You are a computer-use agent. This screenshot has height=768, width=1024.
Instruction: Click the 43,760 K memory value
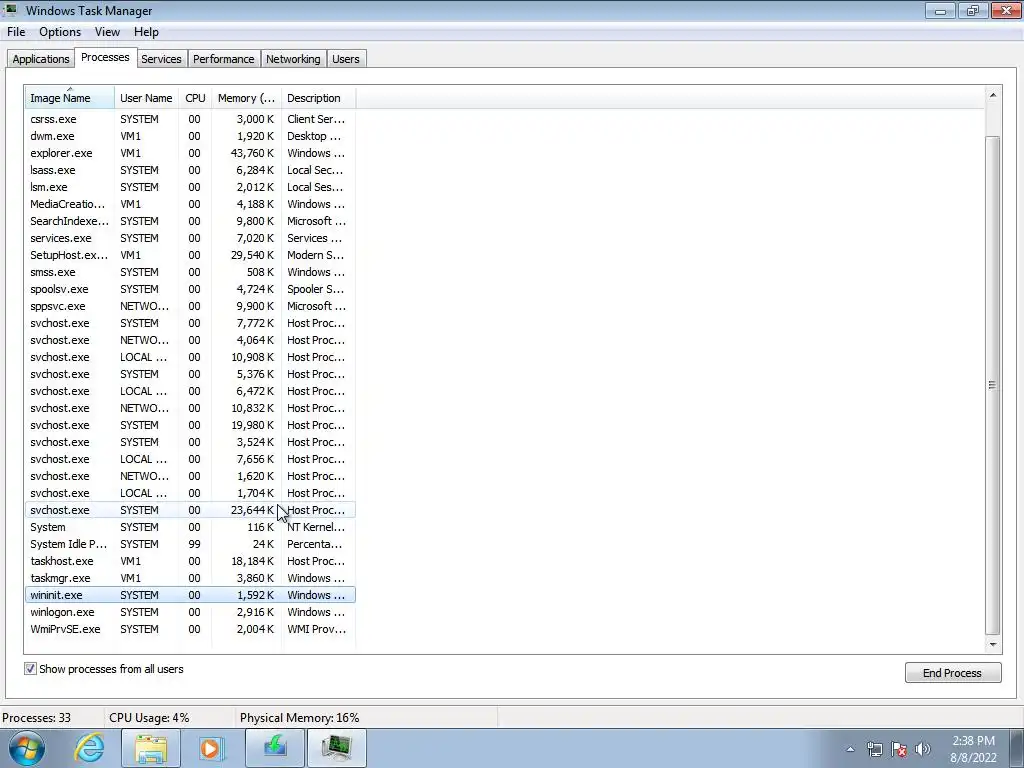point(252,153)
